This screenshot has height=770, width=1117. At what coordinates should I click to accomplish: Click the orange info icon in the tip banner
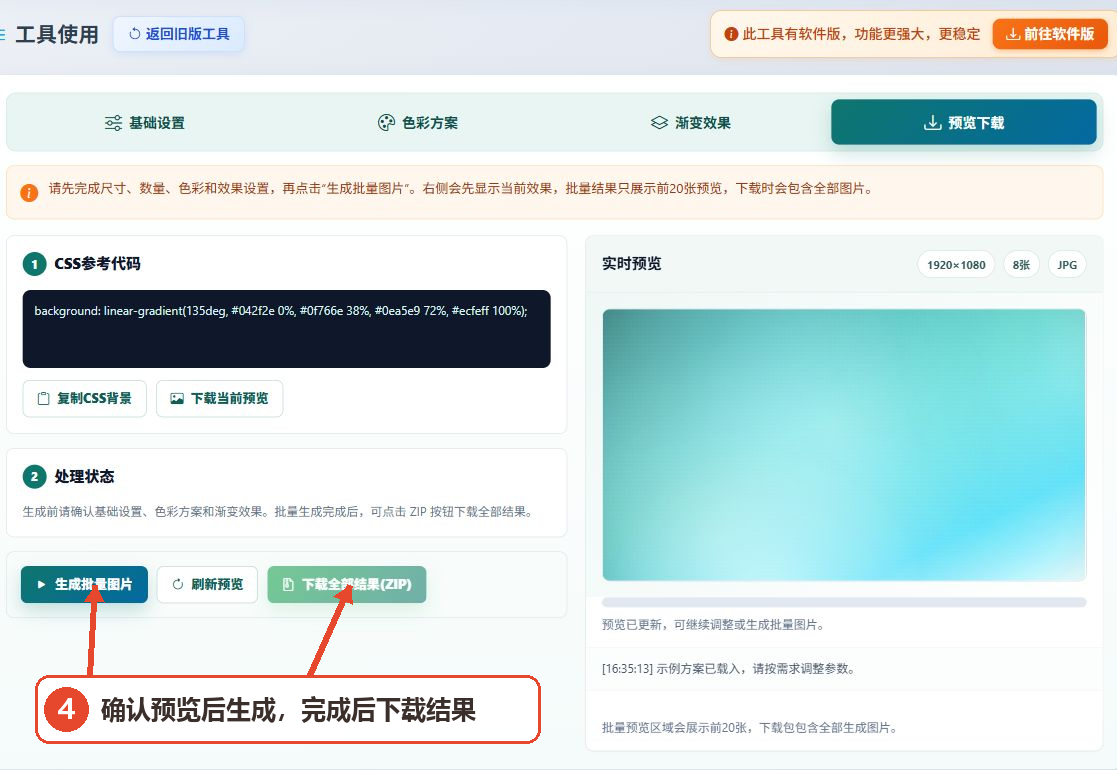29,192
